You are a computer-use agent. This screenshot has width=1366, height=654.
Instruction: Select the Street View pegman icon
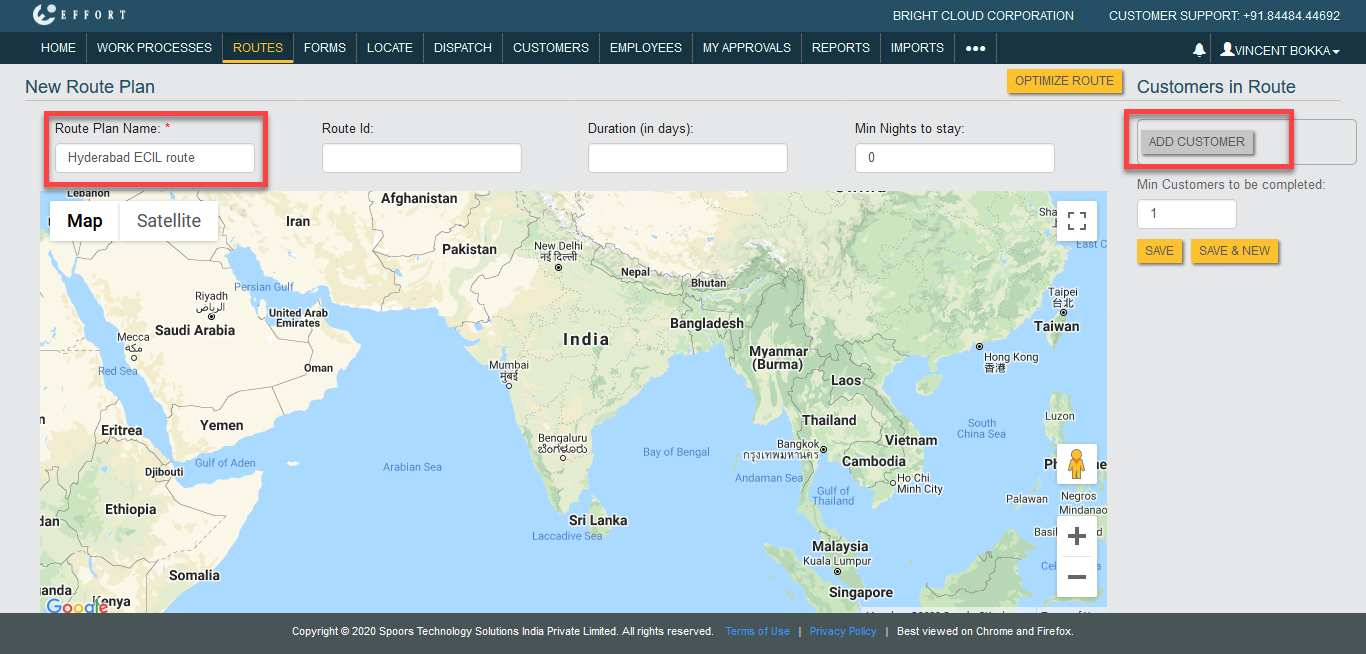click(1076, 465)
